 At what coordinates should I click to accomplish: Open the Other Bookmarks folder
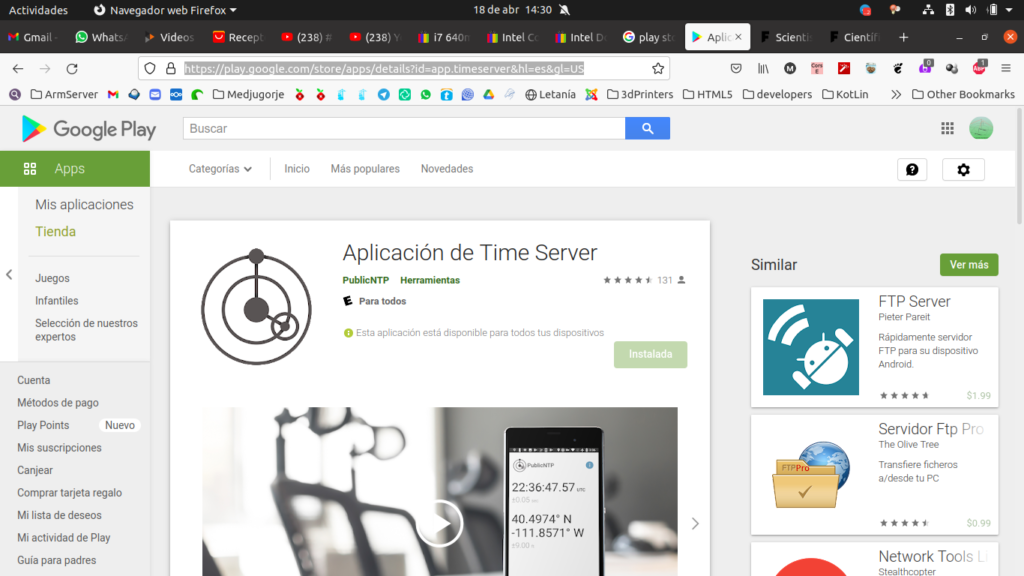click(x=963, y=95)
